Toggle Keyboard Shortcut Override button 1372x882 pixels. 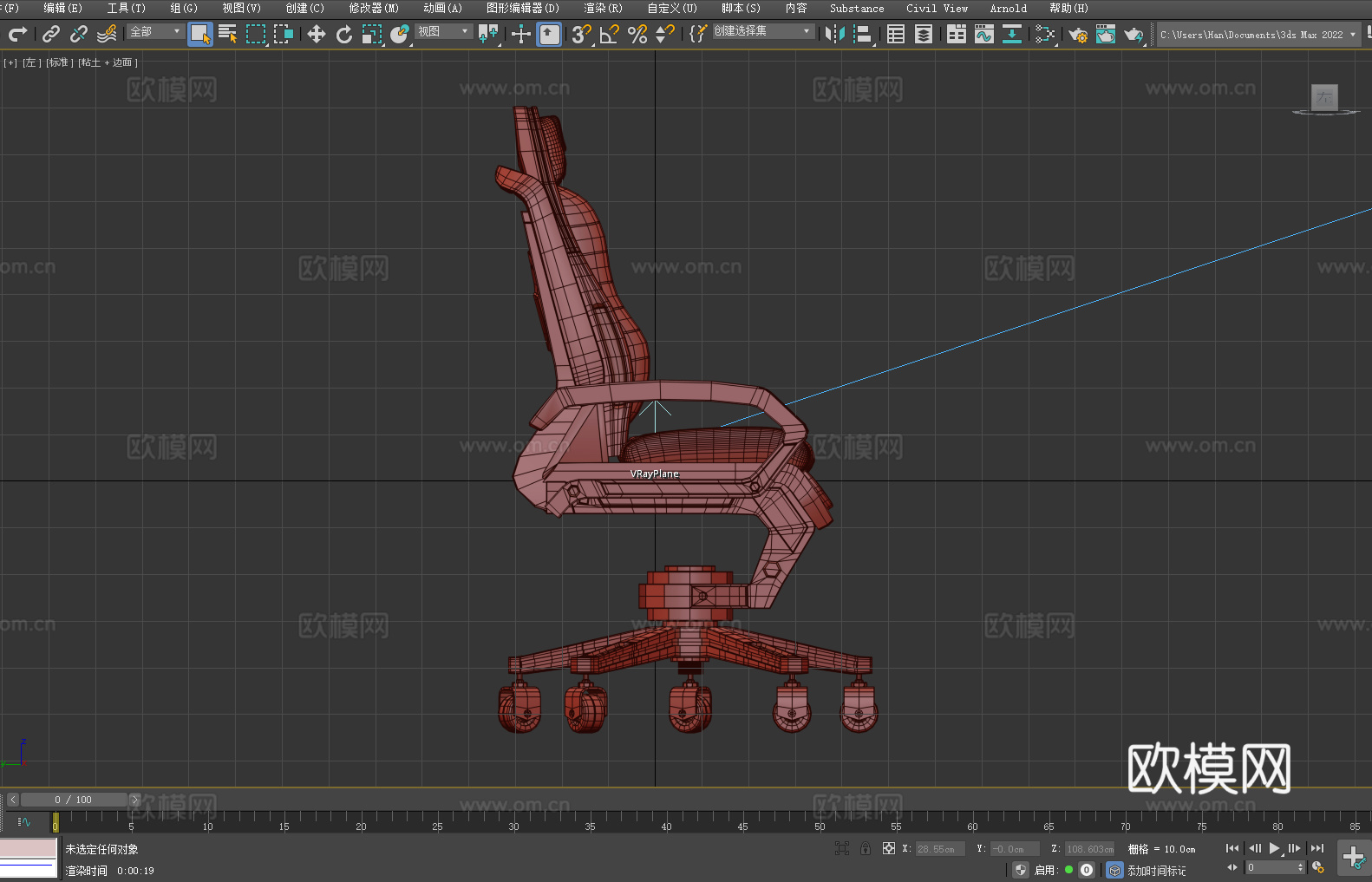[x=549, y=34]
